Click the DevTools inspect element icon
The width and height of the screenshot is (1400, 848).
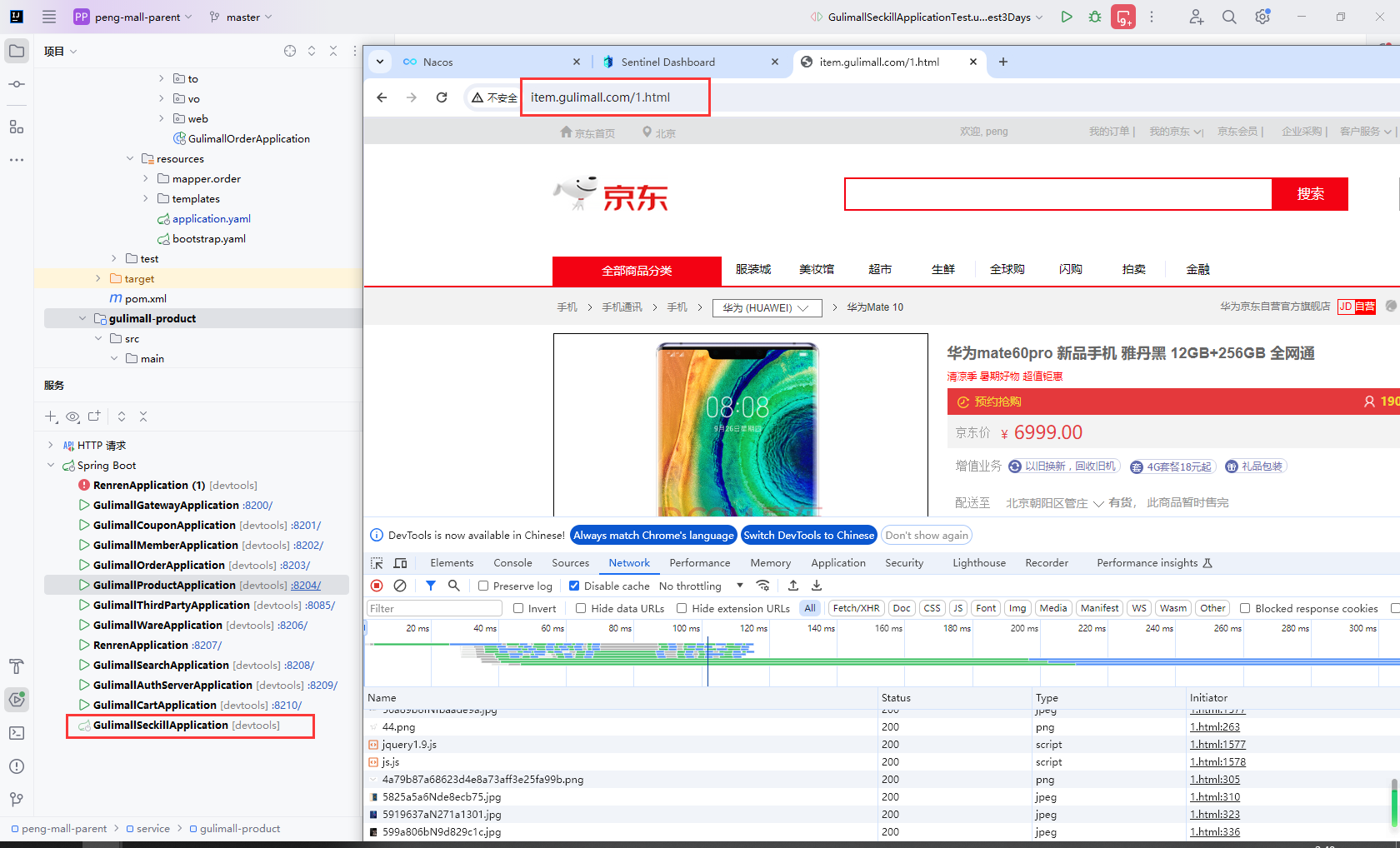[x=377, y=563]
